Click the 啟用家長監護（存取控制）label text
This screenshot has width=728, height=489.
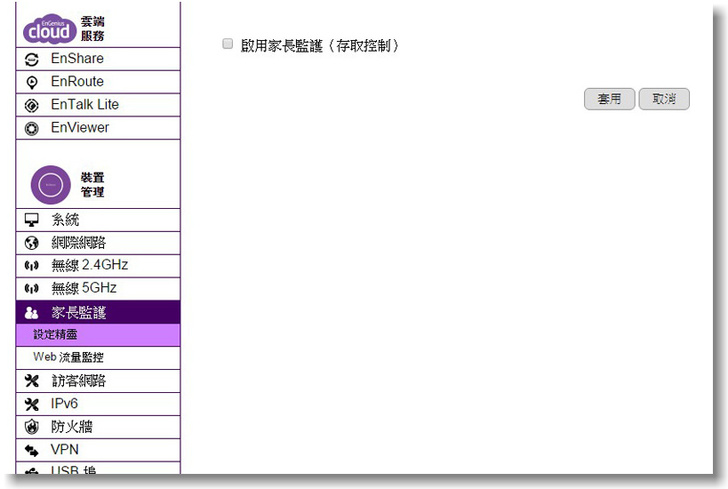[319, 46]
